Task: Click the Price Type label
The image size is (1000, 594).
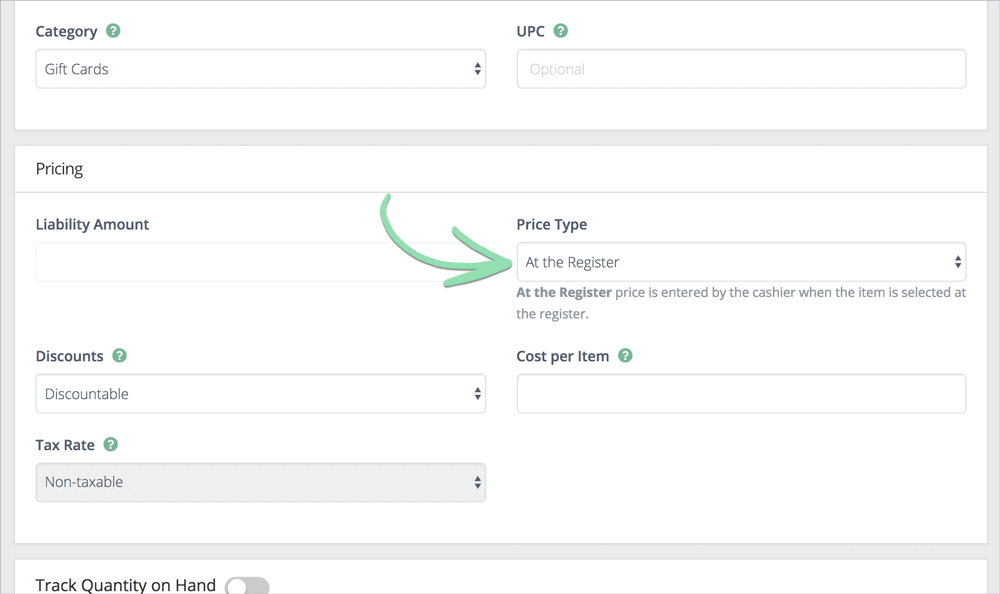Action: click(x=552, y=225)
